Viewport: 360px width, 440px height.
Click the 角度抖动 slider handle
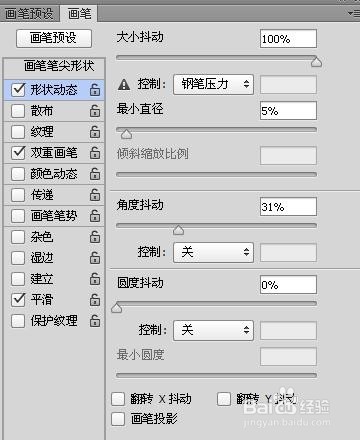[x=179, y=230]
